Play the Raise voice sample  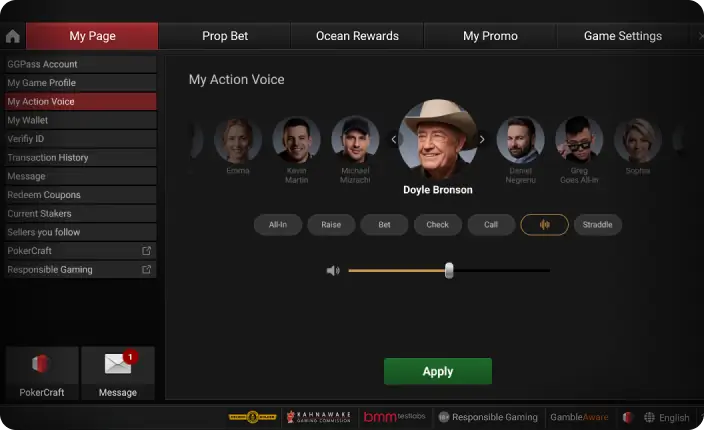pyautogui.click(x=331, y=224)
